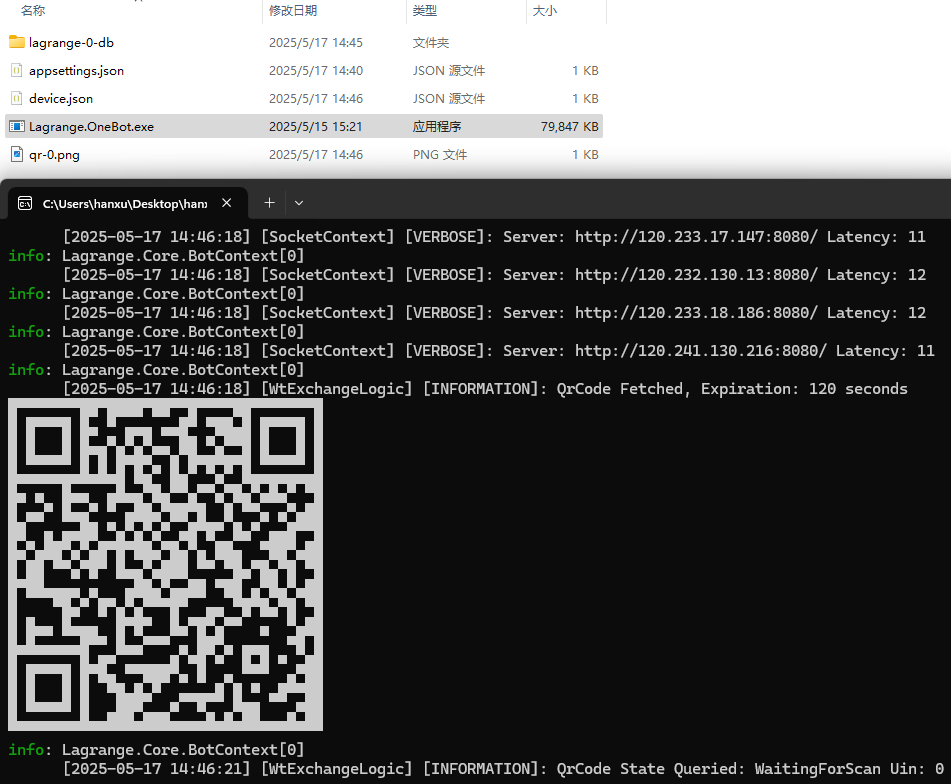Select the lagrange-0-db folder name
This screenshot has height=784, width=951.
coord(72,42)
